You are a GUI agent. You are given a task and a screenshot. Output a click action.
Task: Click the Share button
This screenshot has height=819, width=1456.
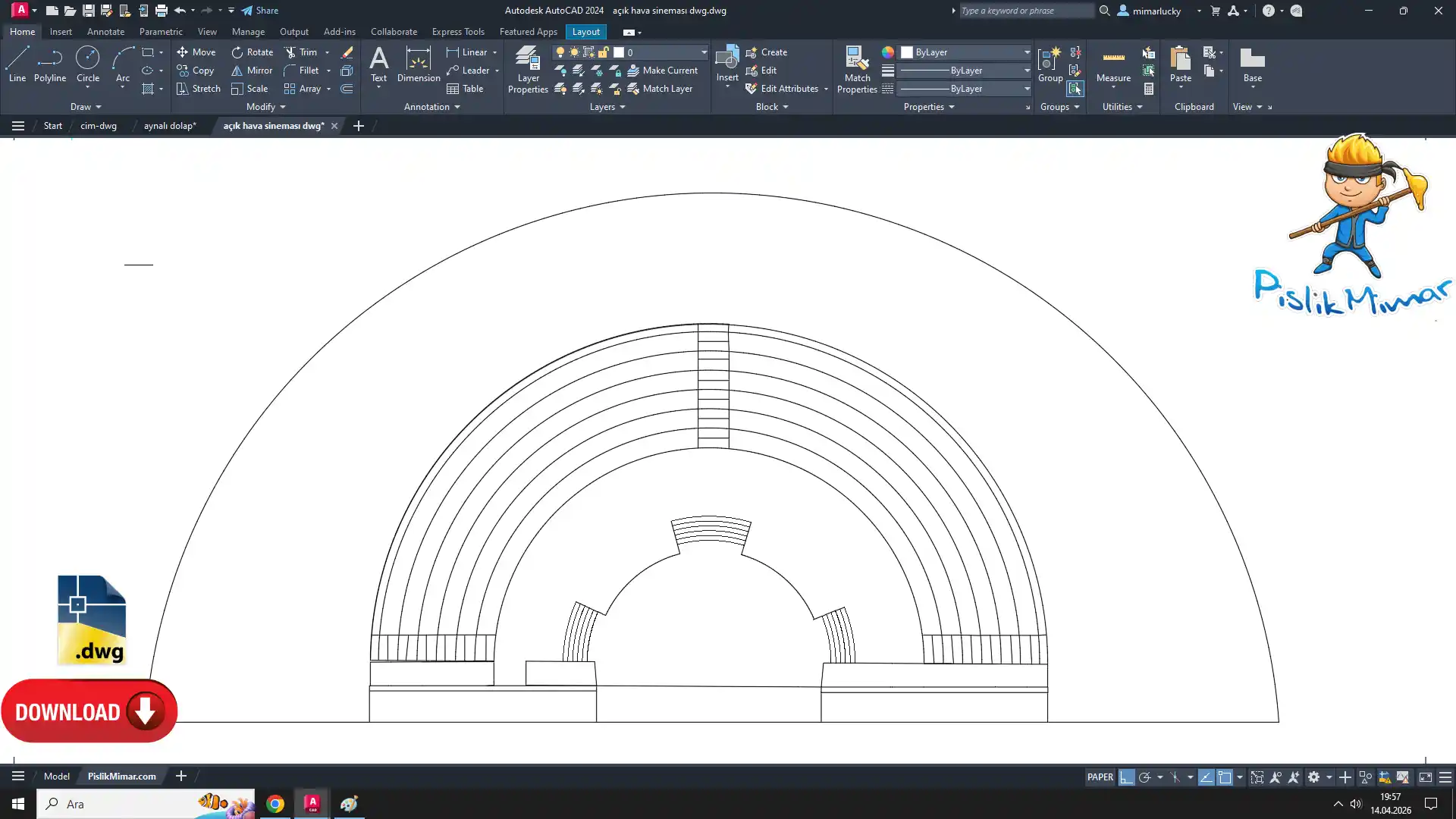coord(260,11)
